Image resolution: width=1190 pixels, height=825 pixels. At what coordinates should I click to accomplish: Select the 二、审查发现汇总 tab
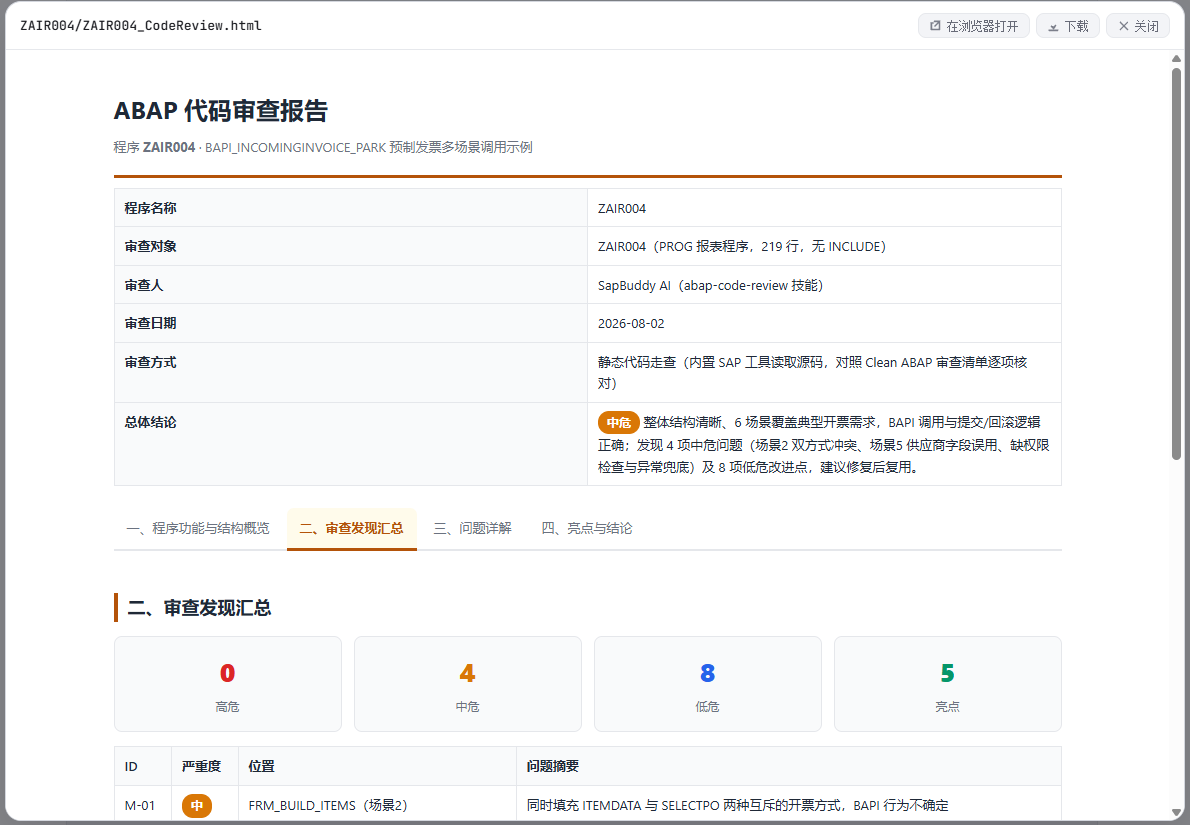351,528
